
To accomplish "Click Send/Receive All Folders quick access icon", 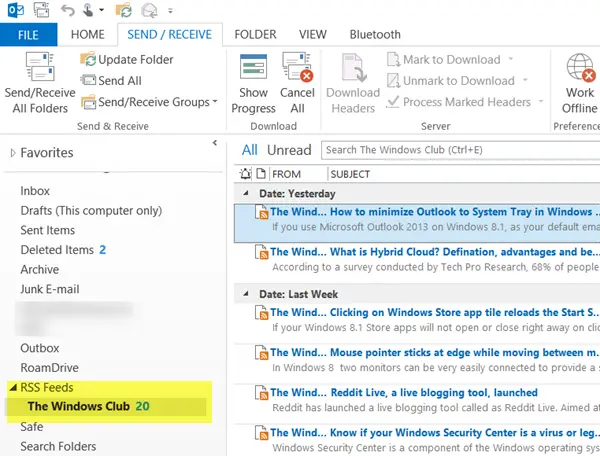I will (41, 10).
